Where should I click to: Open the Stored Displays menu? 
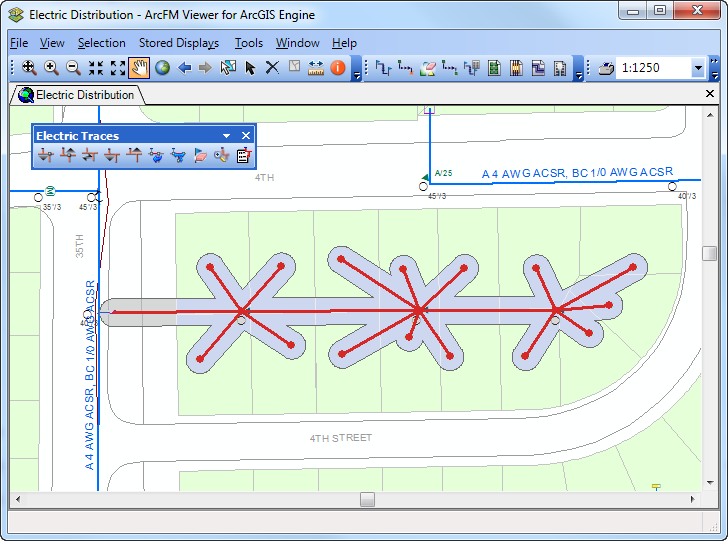[x=178, y=43]
